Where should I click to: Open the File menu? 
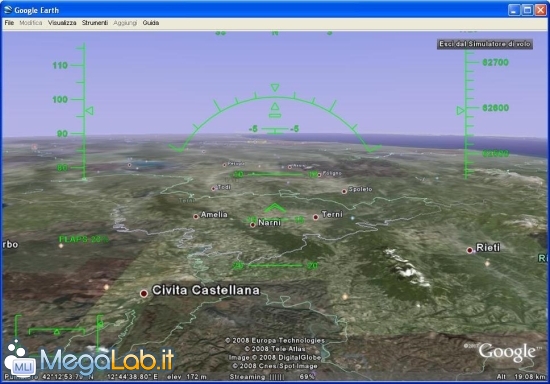pyautogui.click(x=9, y=23)
